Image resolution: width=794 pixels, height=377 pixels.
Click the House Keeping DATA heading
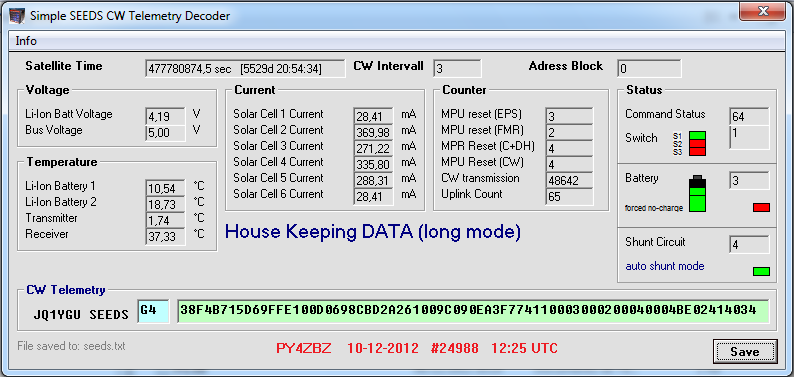tap(373, 232)
